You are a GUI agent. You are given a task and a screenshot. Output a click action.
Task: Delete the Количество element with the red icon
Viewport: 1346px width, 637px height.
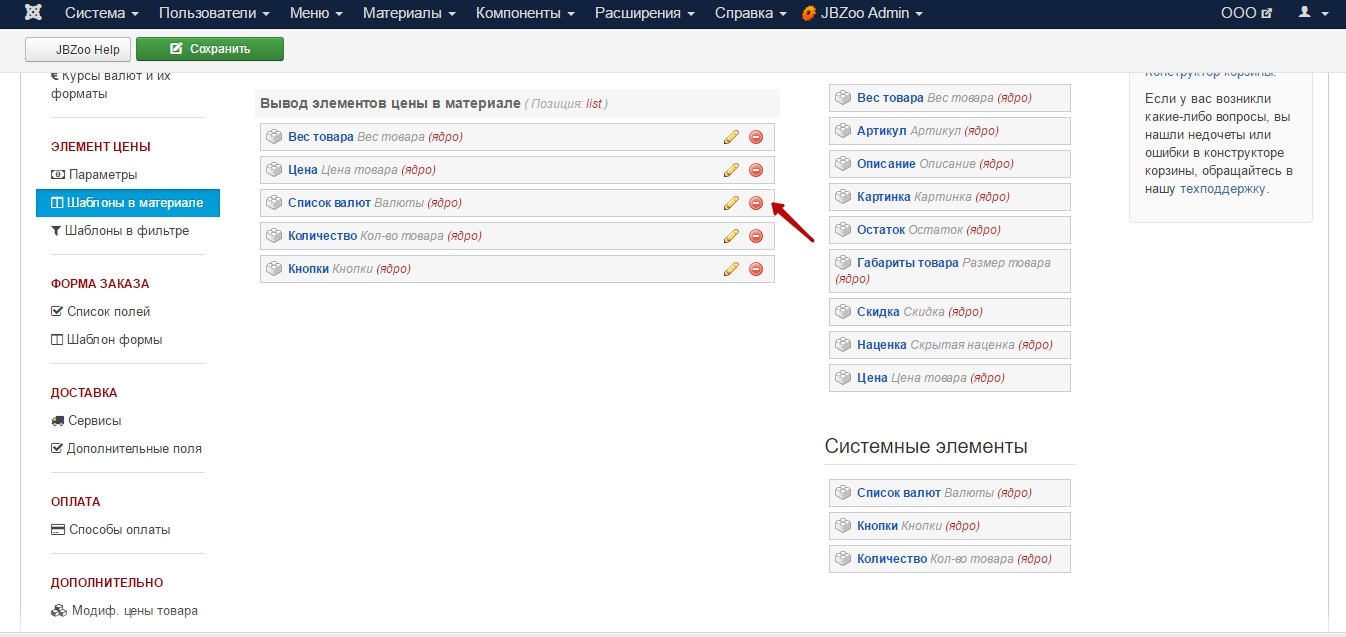tap(756, 236)
